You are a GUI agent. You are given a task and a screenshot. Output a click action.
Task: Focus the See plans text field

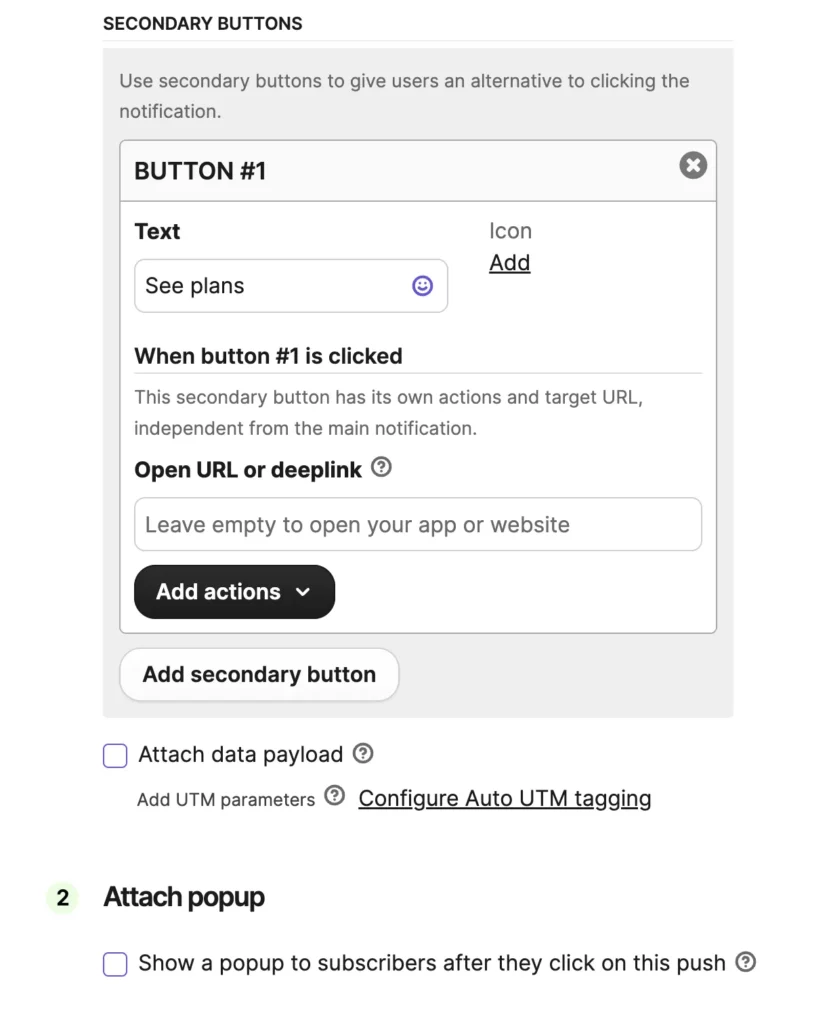pos(270,286)
